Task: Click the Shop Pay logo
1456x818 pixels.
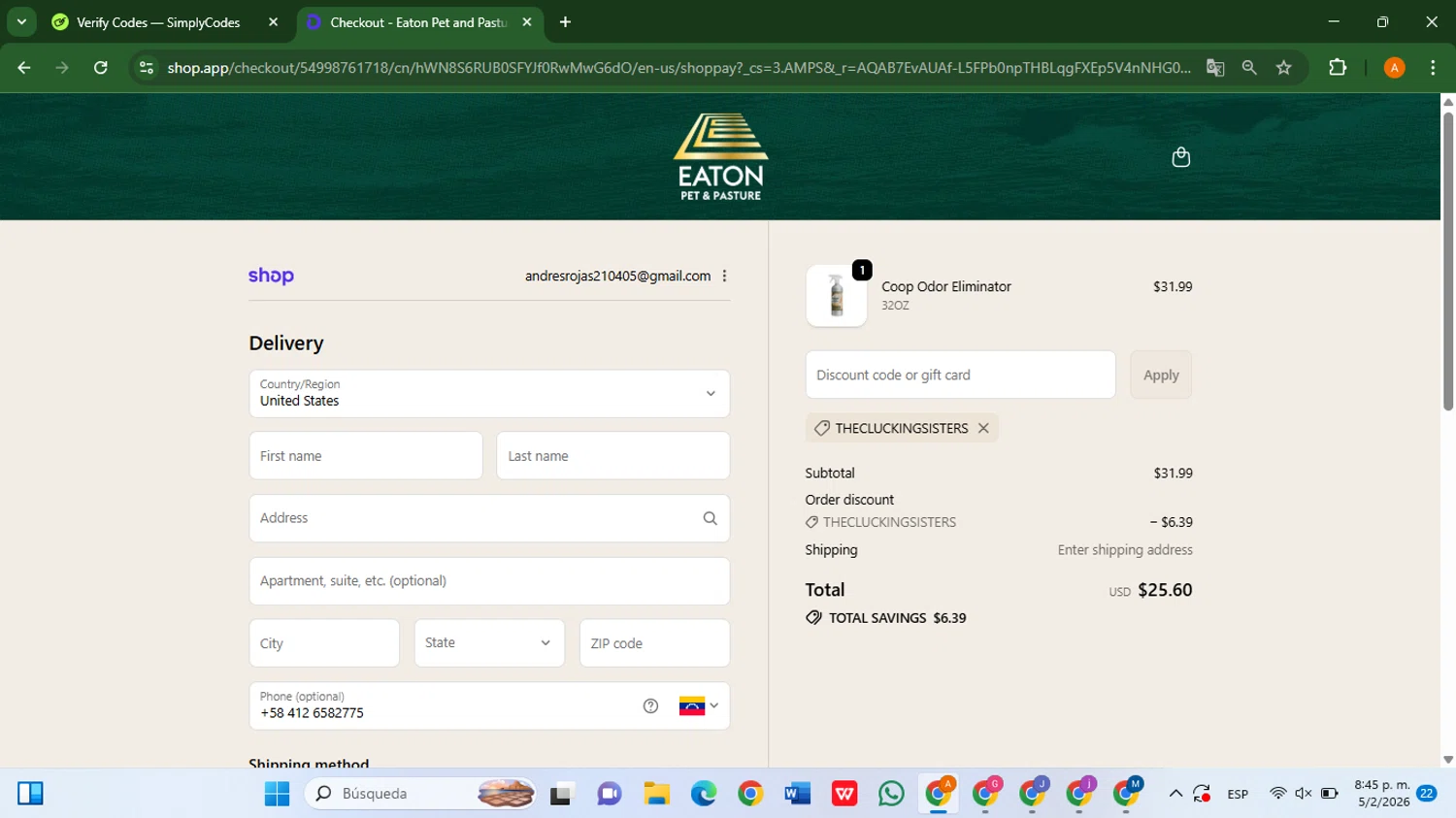Action: coord(271,276)
